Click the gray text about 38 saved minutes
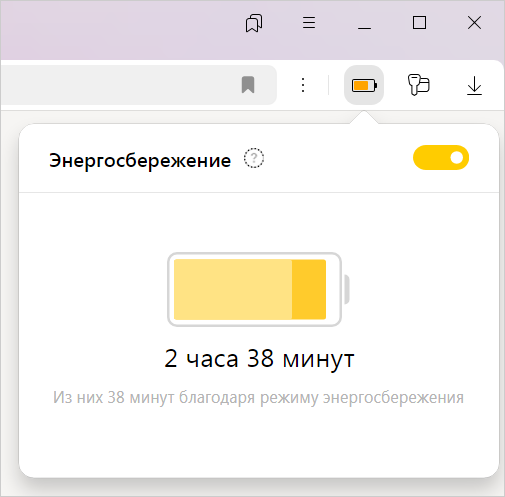The height and width of the screenshot is (497, 505). coord(258,397)
